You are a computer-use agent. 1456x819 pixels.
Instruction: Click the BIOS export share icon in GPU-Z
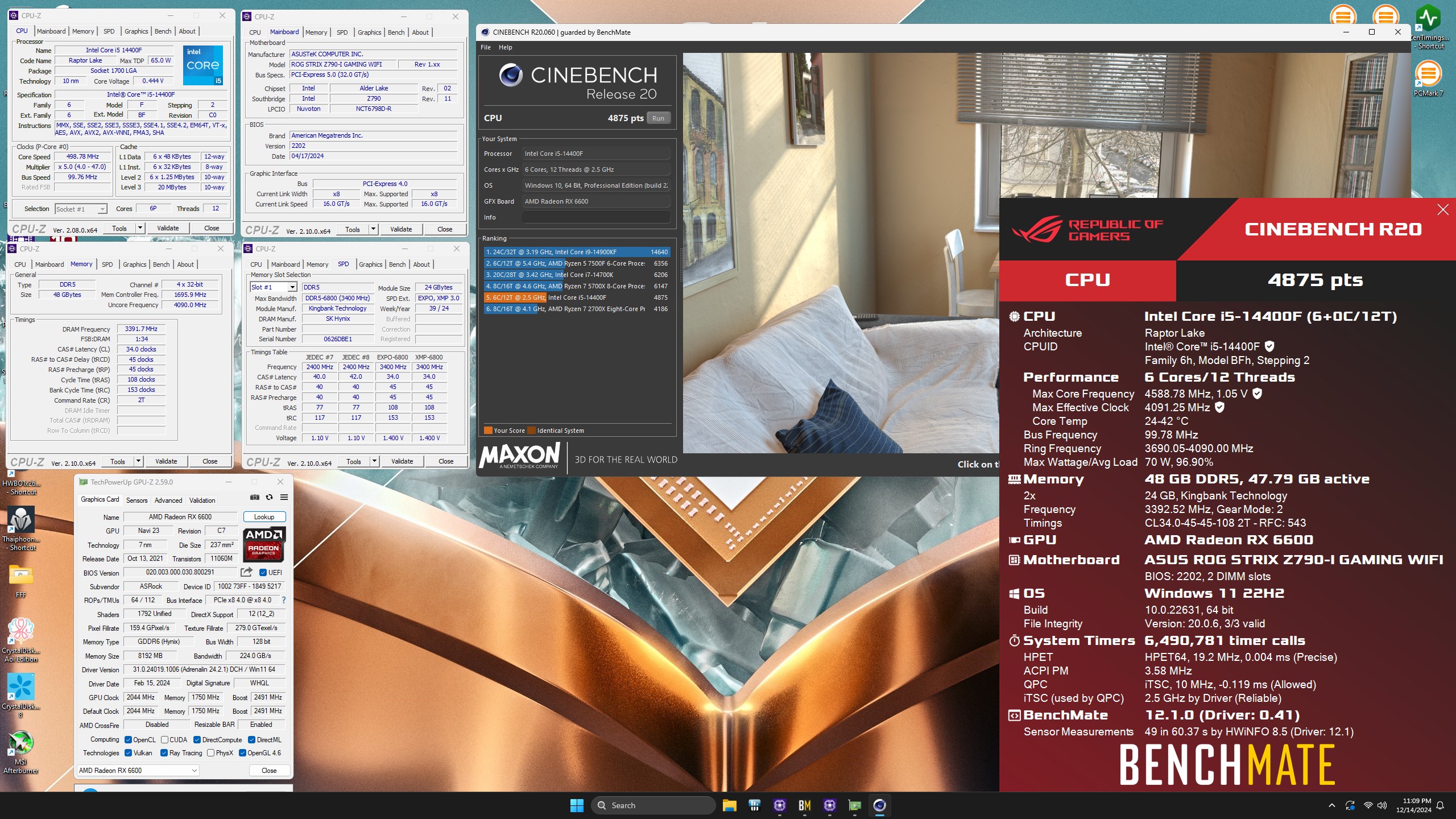246,572
